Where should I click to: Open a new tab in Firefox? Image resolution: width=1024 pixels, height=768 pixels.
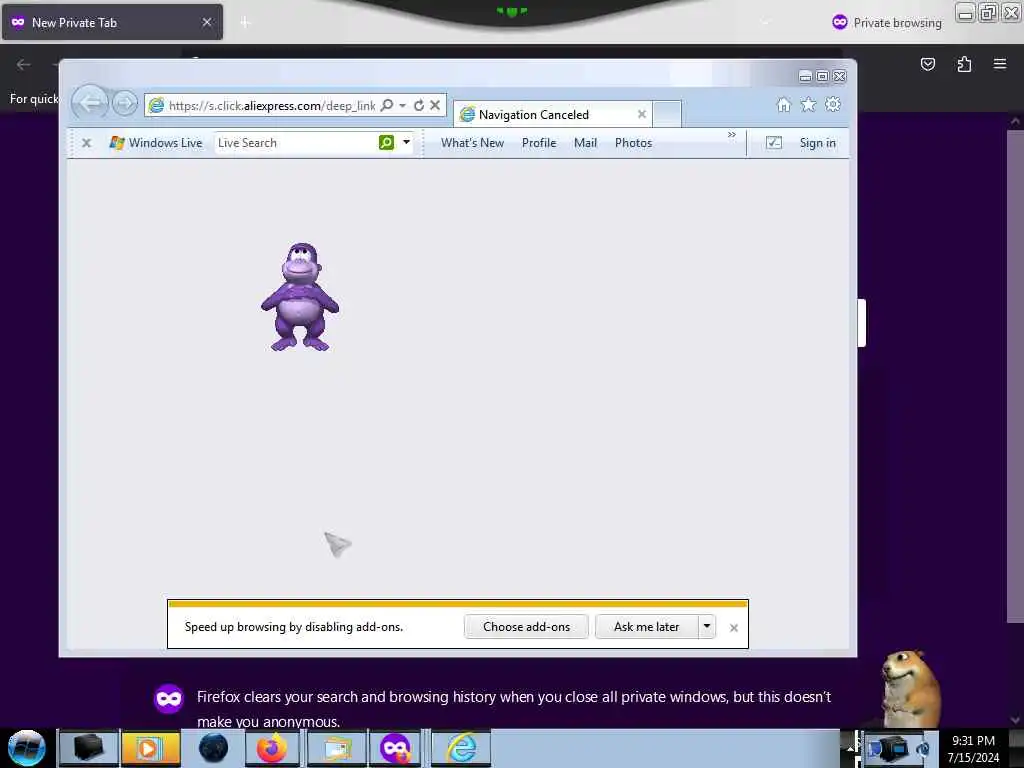tap(245, 23)
